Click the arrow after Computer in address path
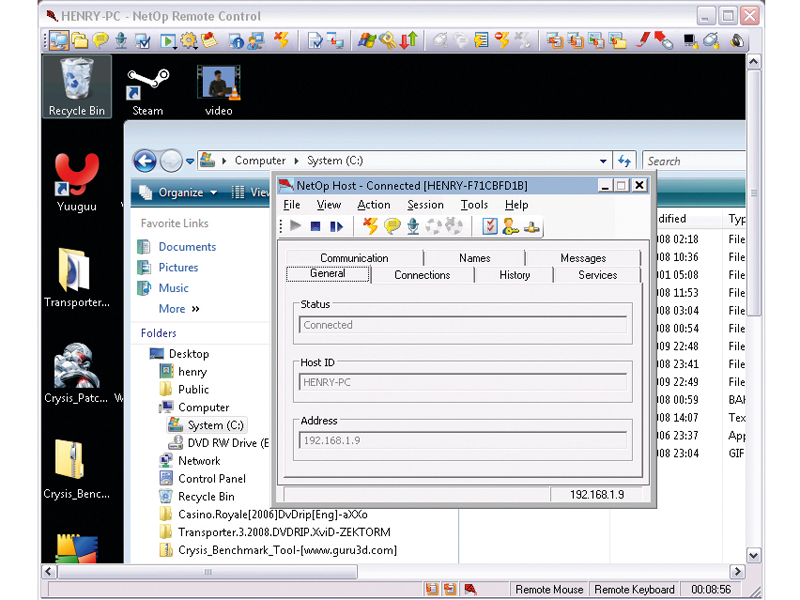 [x=296, y=161]
